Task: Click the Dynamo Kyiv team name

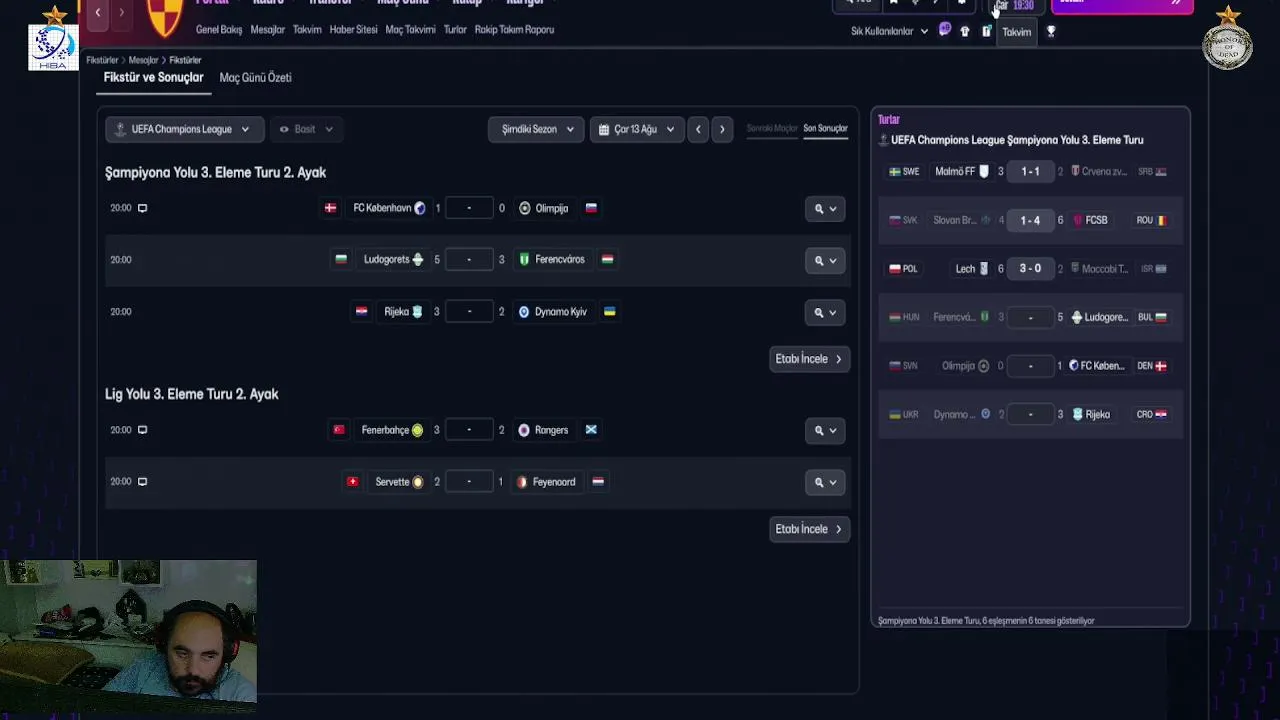Action: [x=560, y=312]
